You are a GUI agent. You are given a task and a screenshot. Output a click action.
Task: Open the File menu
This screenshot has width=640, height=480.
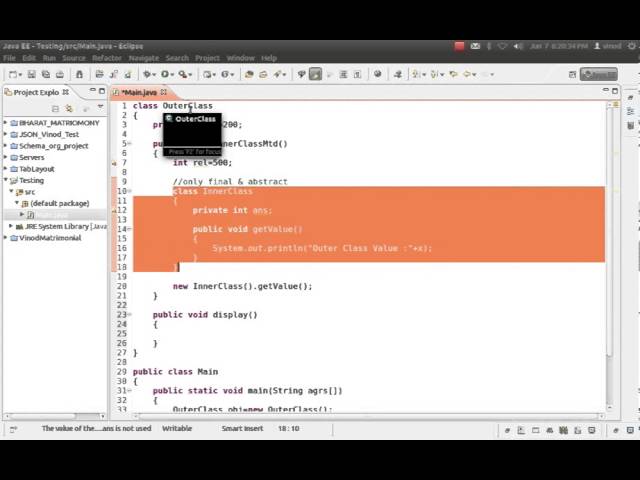(9, 58)
